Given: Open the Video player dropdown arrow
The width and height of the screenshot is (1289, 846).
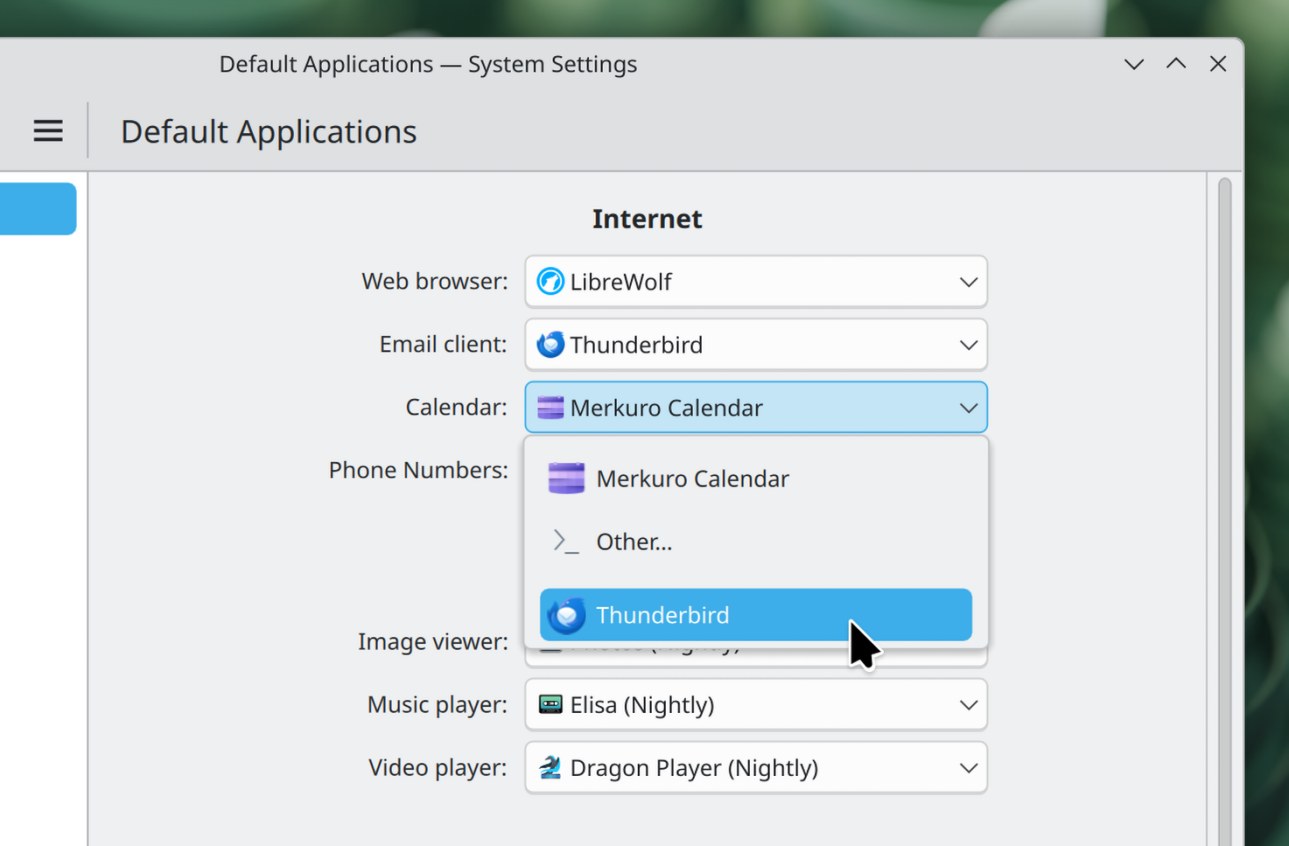Looking at the screenshot, I should [968, 768].
